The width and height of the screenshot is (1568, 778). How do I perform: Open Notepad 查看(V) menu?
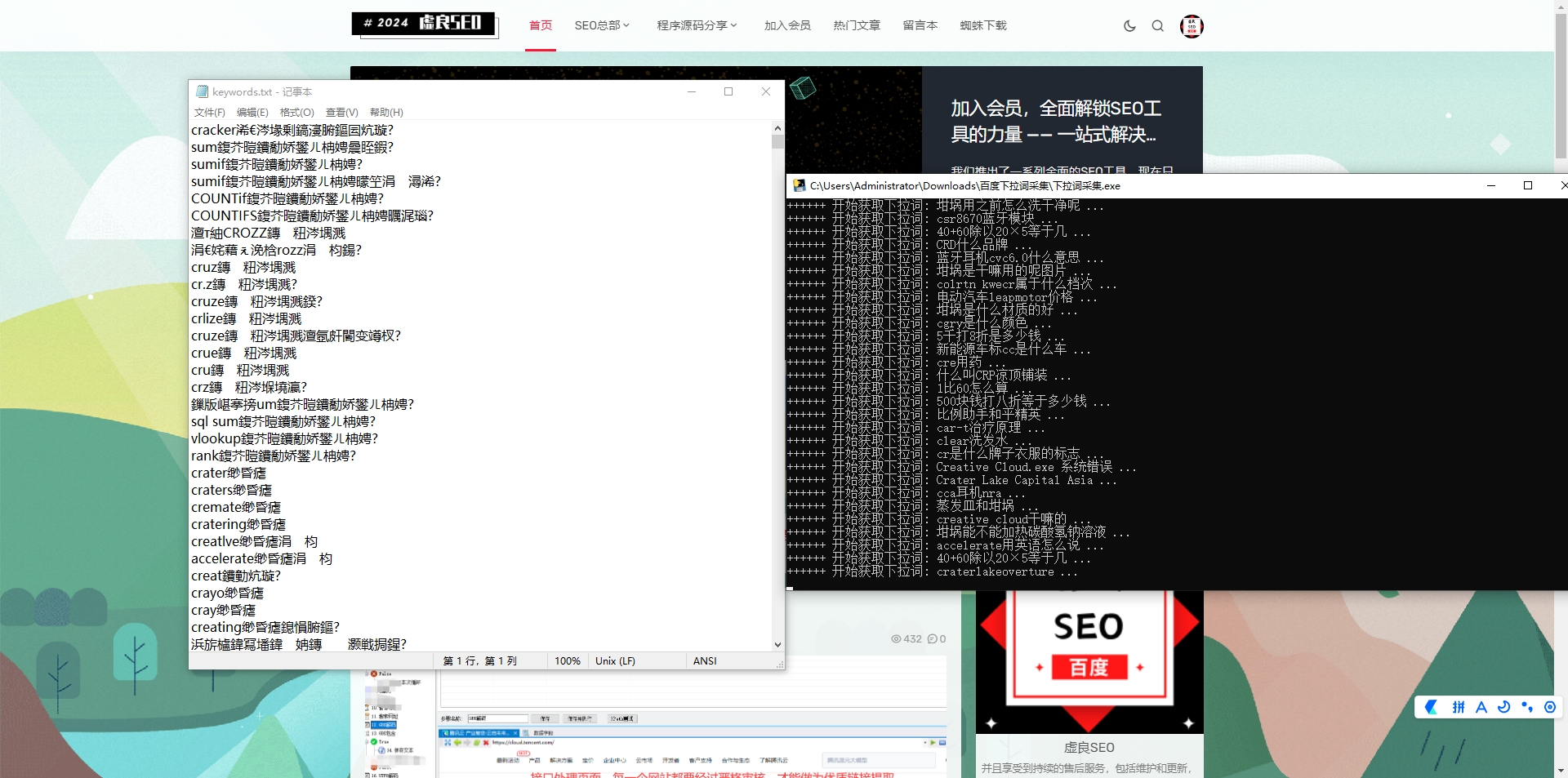[341, 113]
